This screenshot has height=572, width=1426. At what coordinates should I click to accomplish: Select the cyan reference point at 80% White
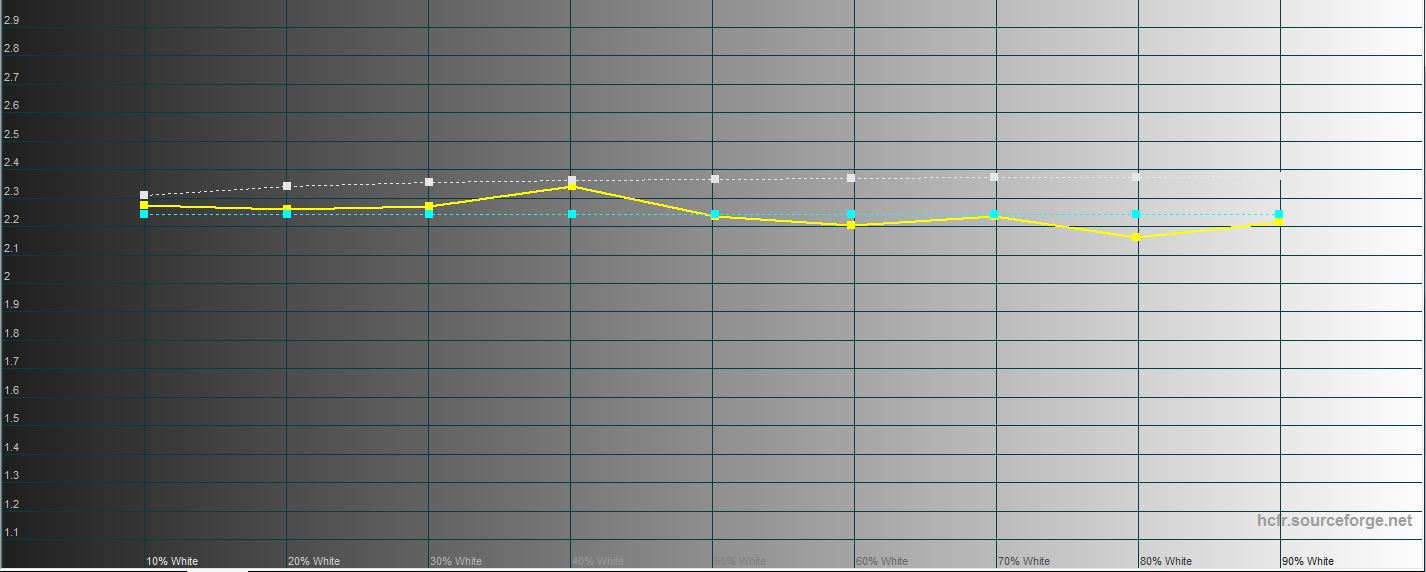[1136, 214]
